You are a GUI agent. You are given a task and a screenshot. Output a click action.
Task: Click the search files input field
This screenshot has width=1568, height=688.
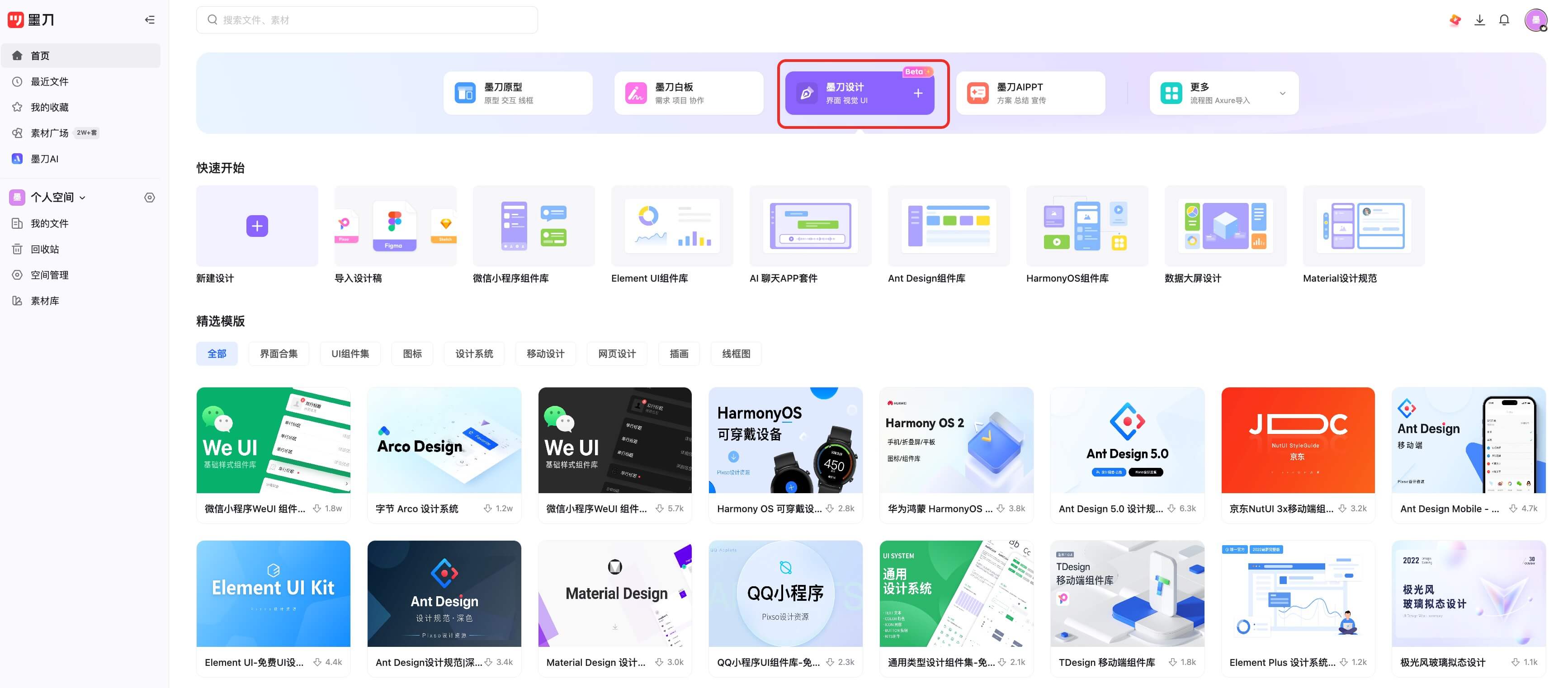pos(366,19)
